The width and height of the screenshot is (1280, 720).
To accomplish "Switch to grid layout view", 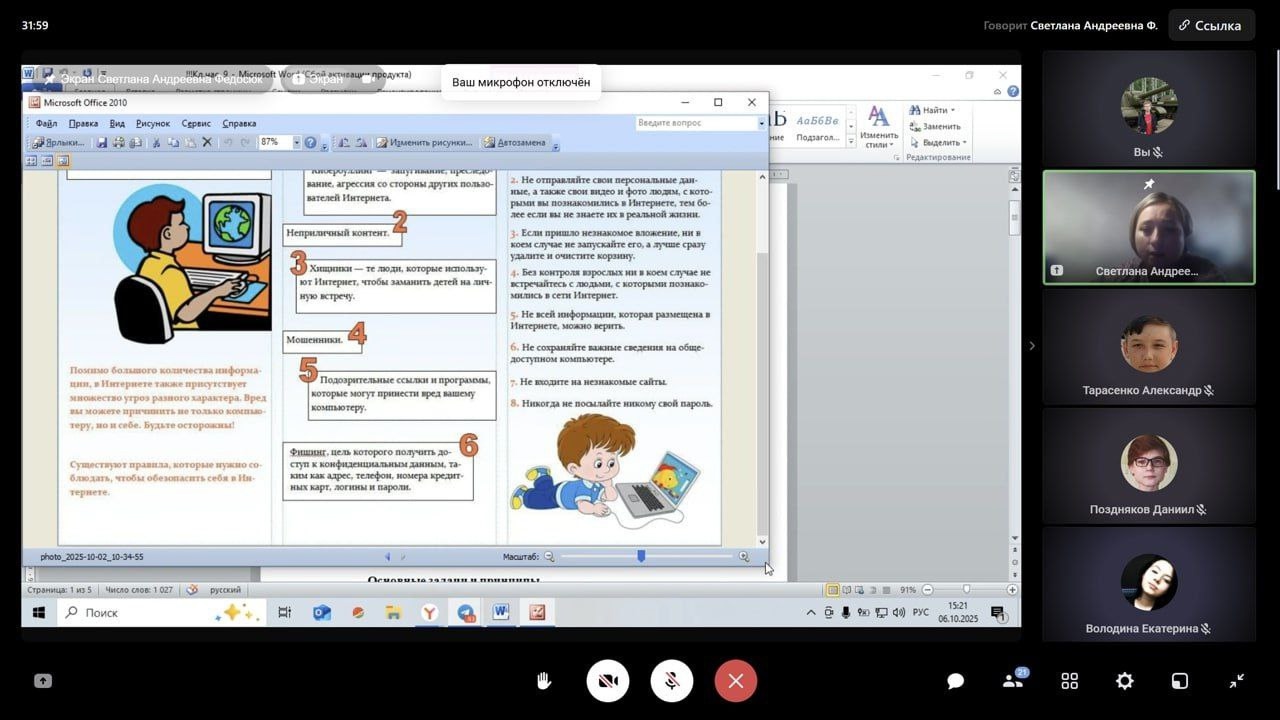I will point(1069,681).
